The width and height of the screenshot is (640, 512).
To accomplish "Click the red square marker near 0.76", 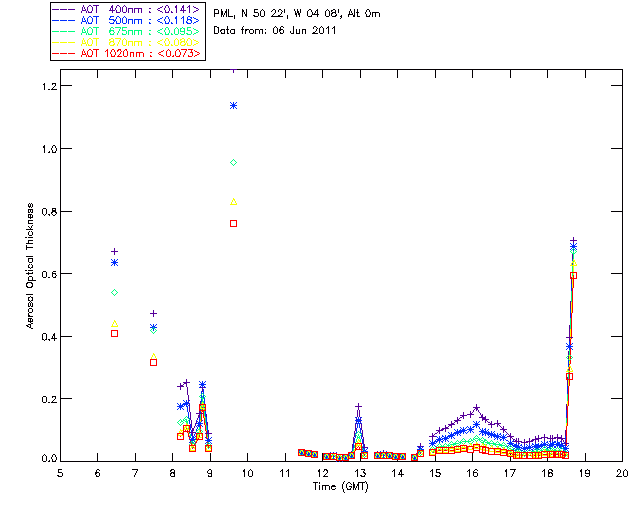I will pos(233,223).
